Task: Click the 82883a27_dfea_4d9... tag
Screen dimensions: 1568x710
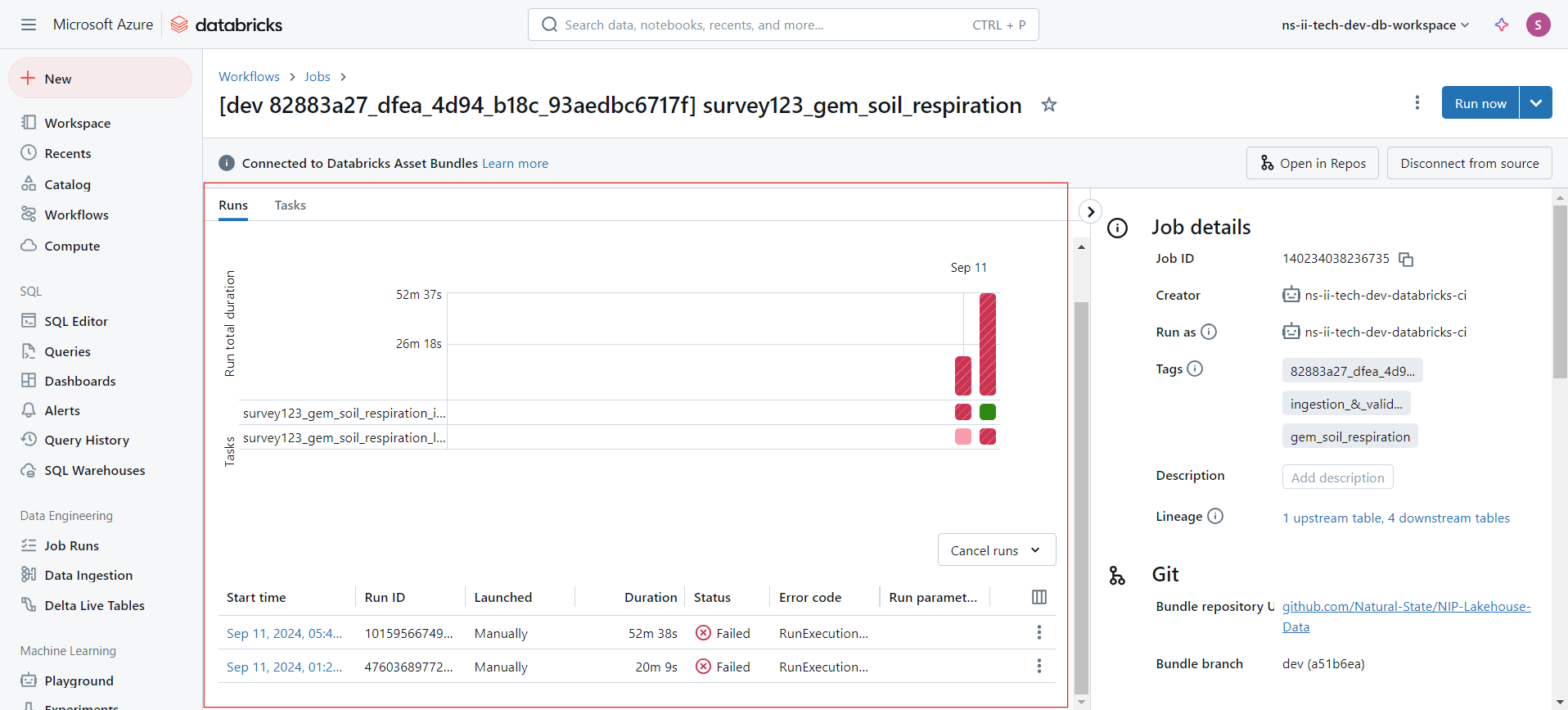Action: tap(1353, 371)
